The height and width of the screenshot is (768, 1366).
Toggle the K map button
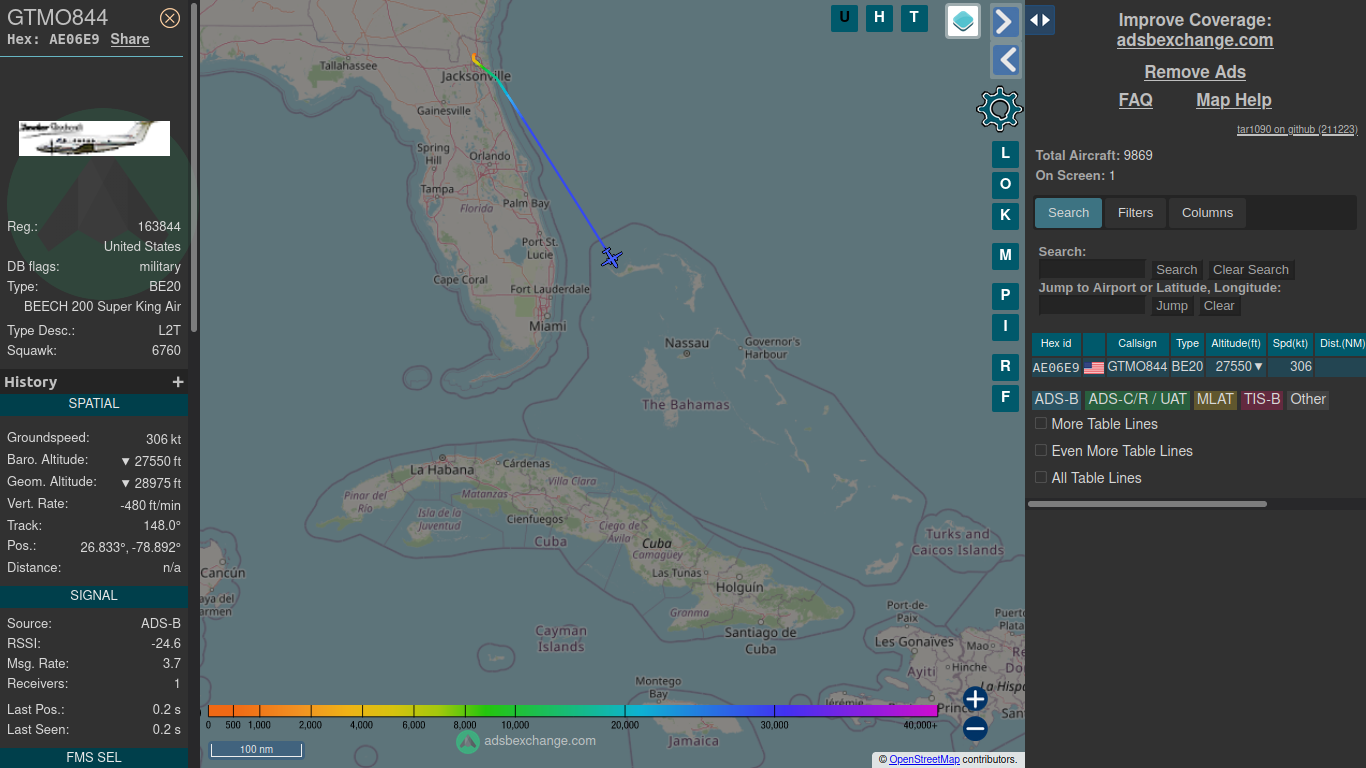(x=1005, y=215)
